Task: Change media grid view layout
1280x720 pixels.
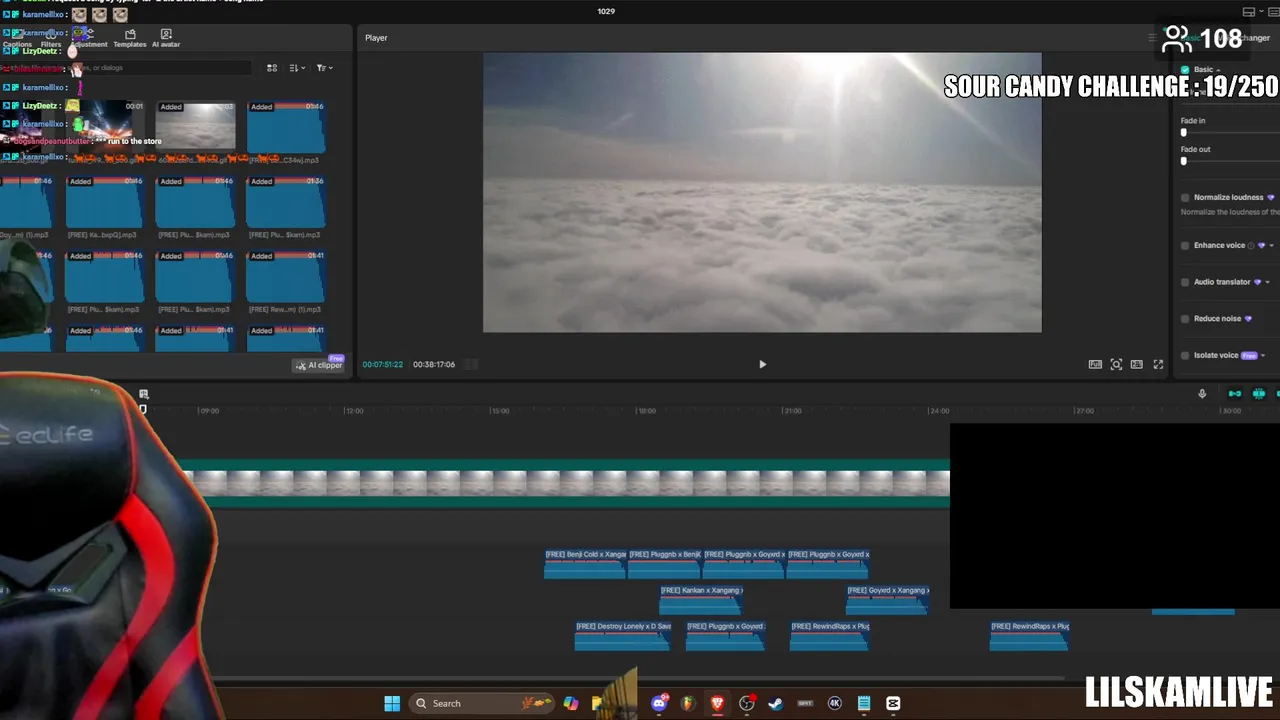Action: click(272, 68)
